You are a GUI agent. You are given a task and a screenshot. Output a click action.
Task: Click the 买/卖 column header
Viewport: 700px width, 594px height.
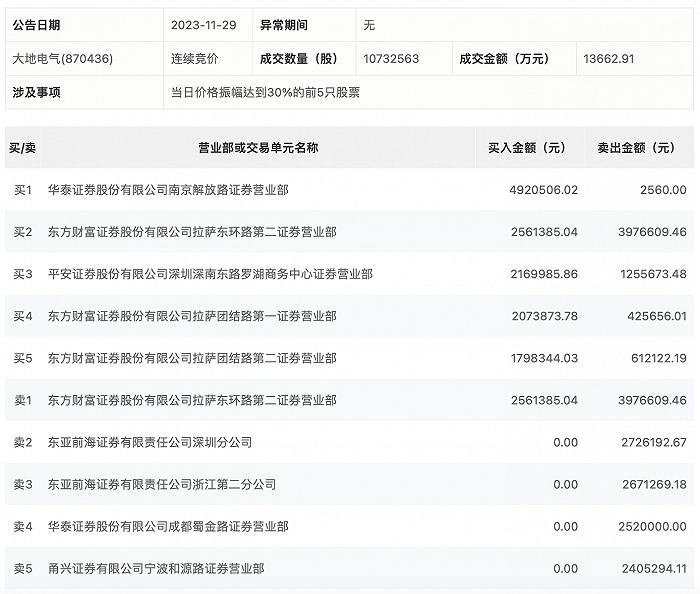(x=23, y=148)
